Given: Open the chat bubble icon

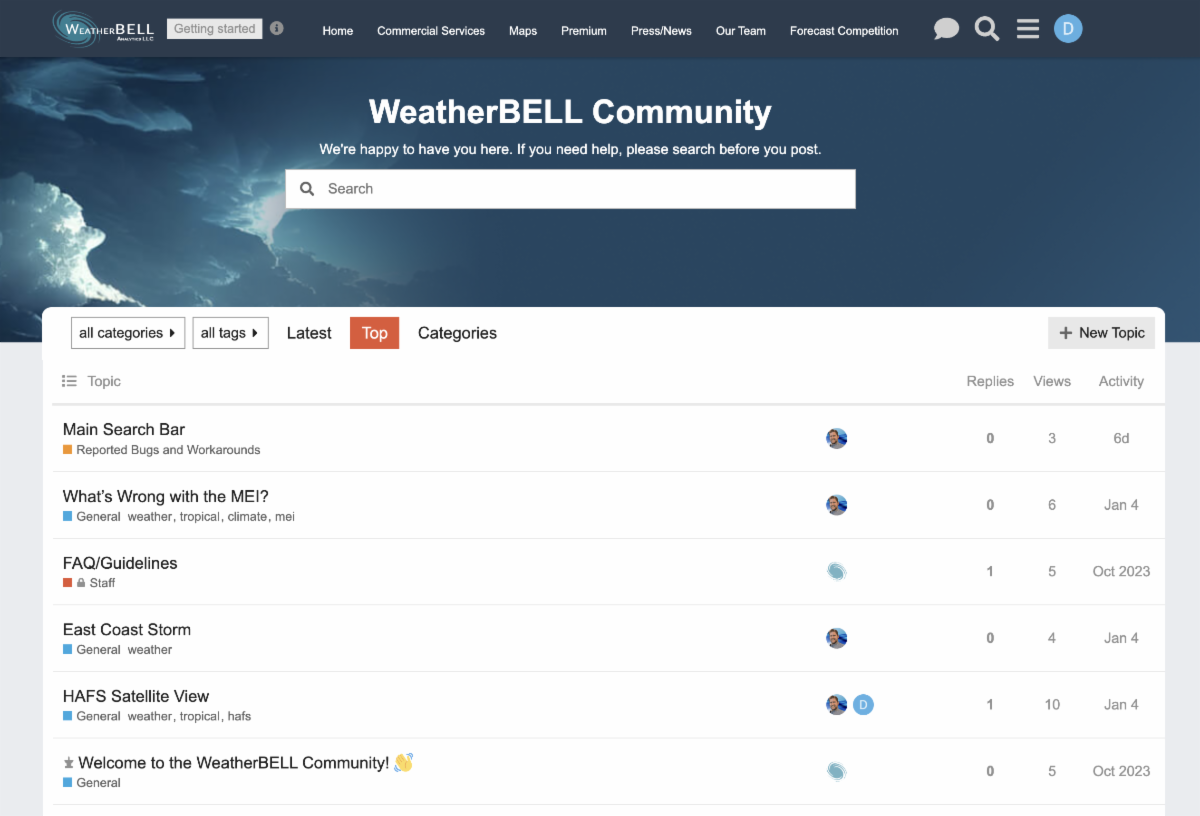Looking at the screenshot, I should pyautogui.click(x=946, y=29).
